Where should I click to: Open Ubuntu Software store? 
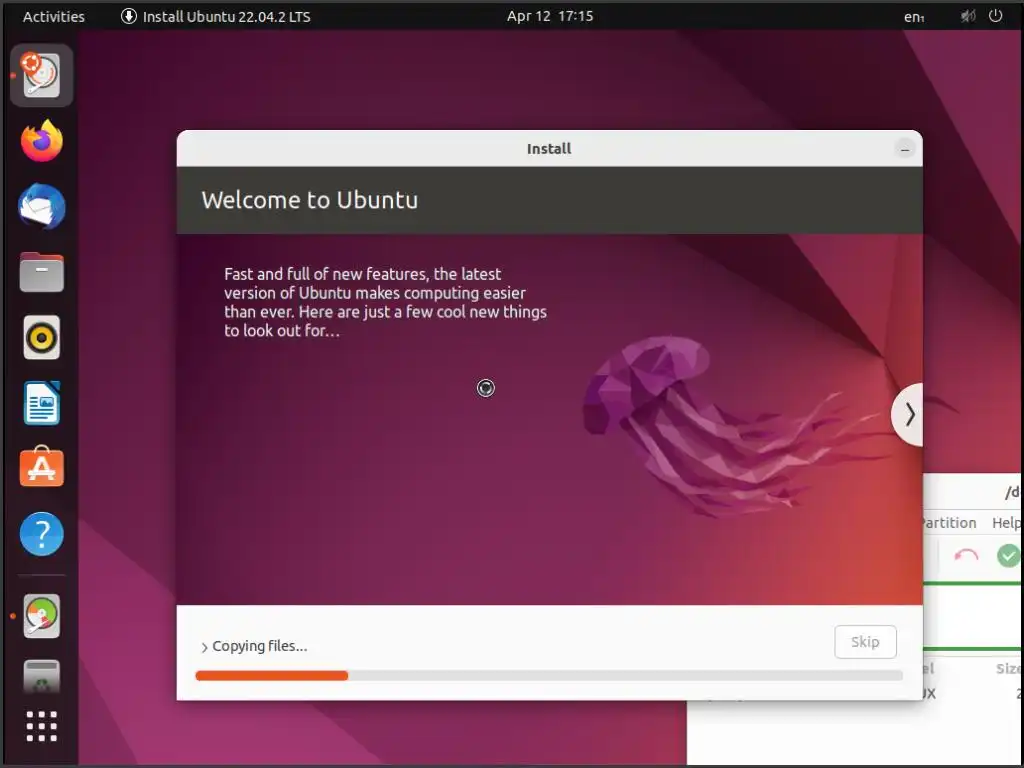coord(42,468)
